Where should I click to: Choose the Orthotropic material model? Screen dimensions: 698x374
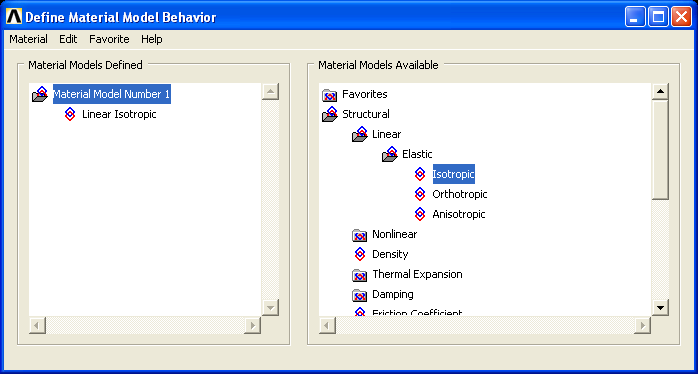[x=460, y=194]
